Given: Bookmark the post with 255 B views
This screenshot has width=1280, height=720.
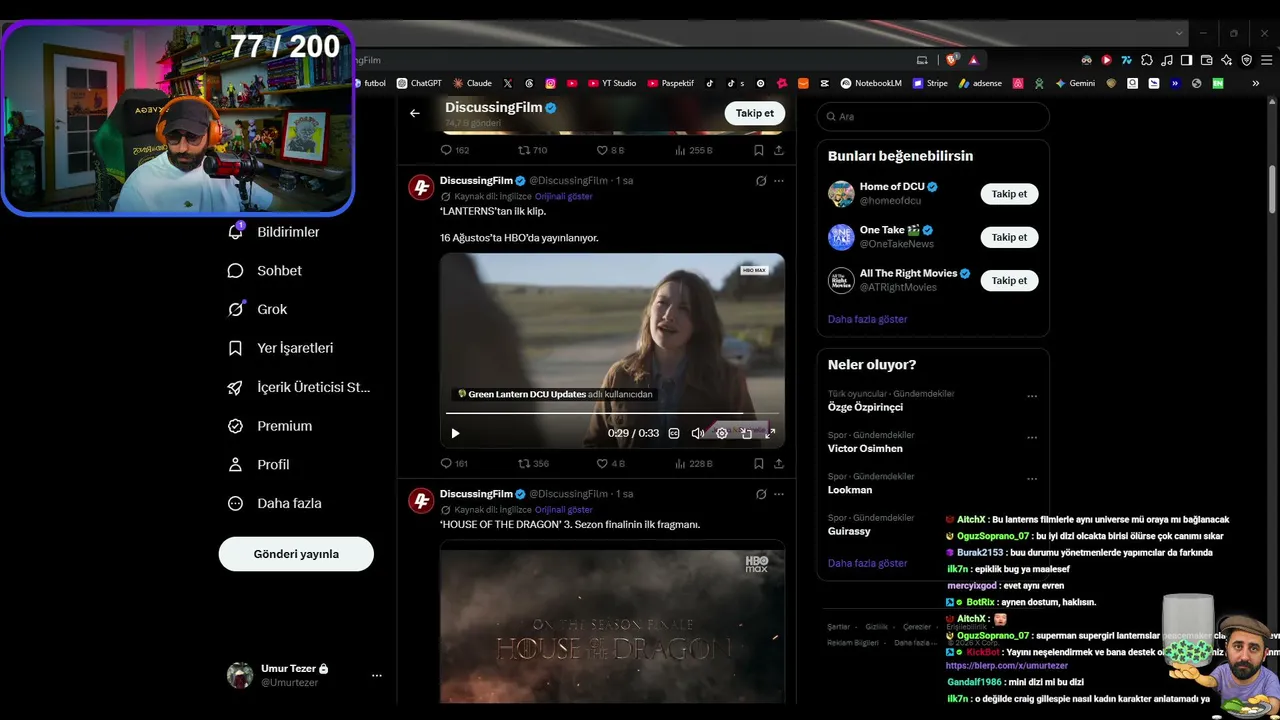Looking at the screenshot, I should coord(759,150).
